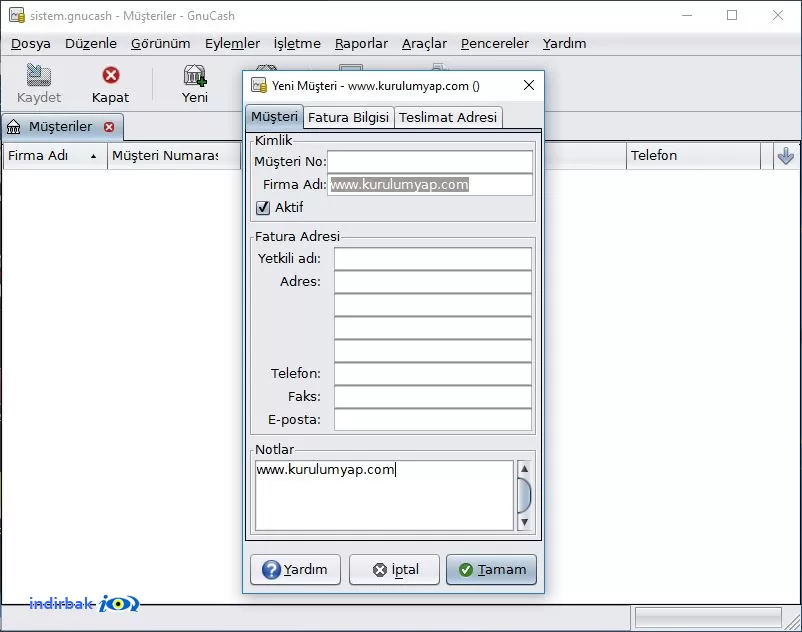Click the Müşteriler page tab
This screenshot has width=802, height=632.
point(61,127)
